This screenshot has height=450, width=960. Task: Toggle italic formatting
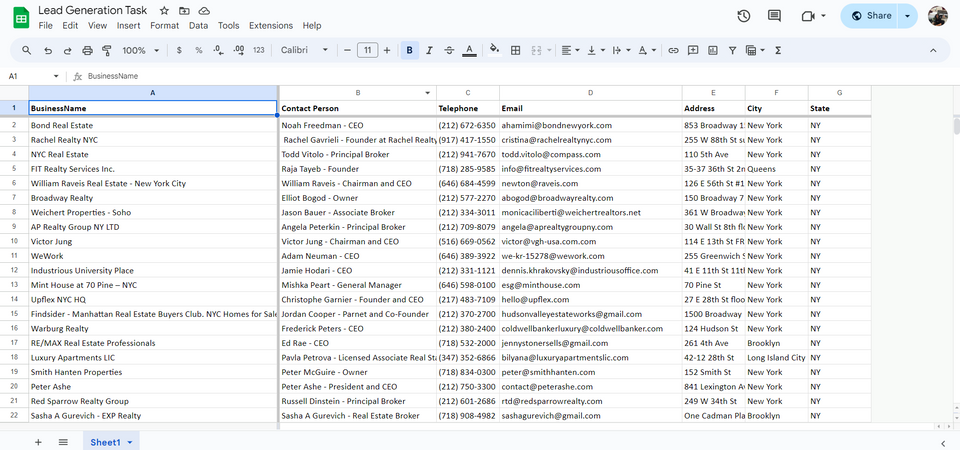click(429, 50)
